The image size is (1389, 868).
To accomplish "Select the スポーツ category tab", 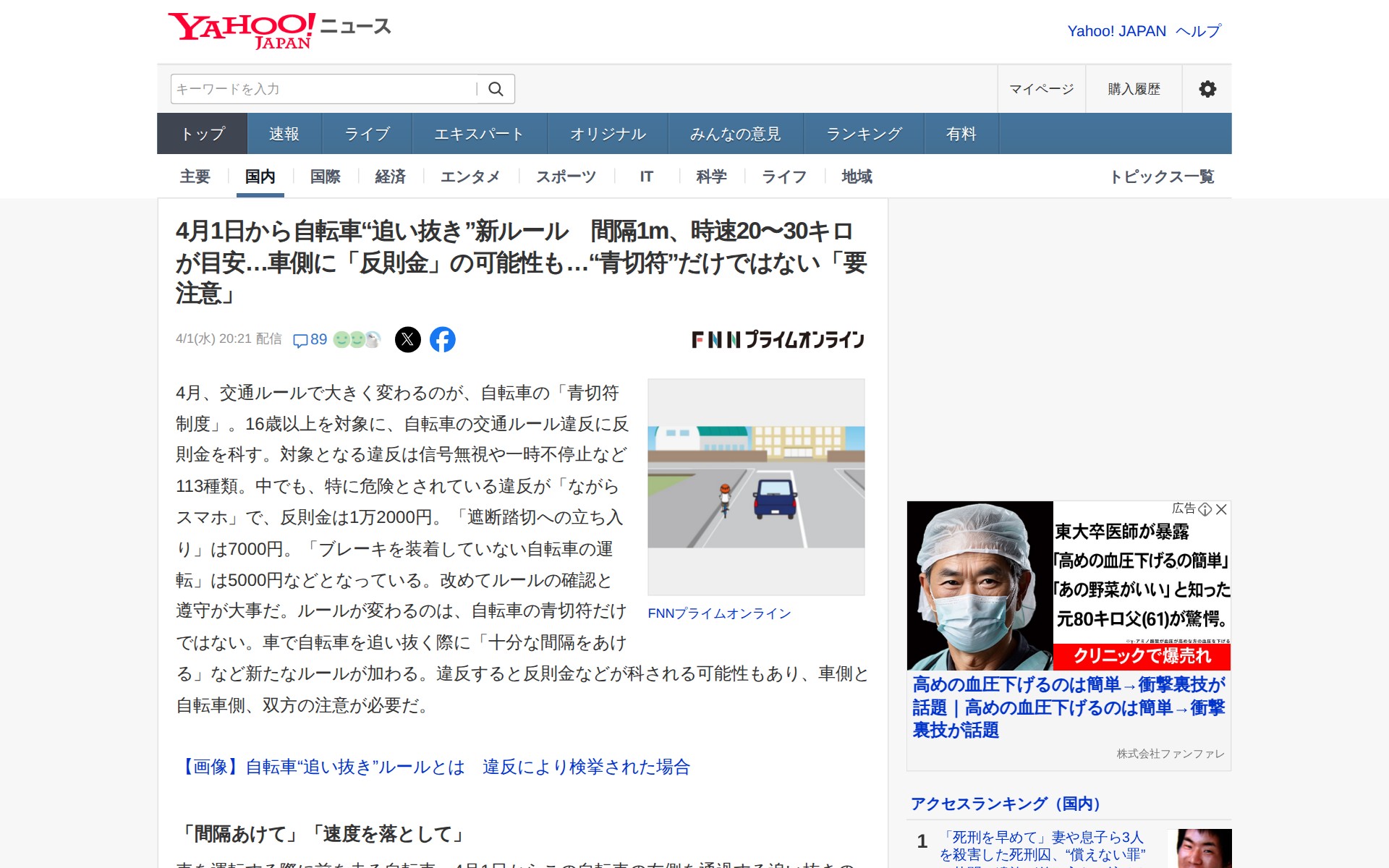I will click(x=566, y=176).
